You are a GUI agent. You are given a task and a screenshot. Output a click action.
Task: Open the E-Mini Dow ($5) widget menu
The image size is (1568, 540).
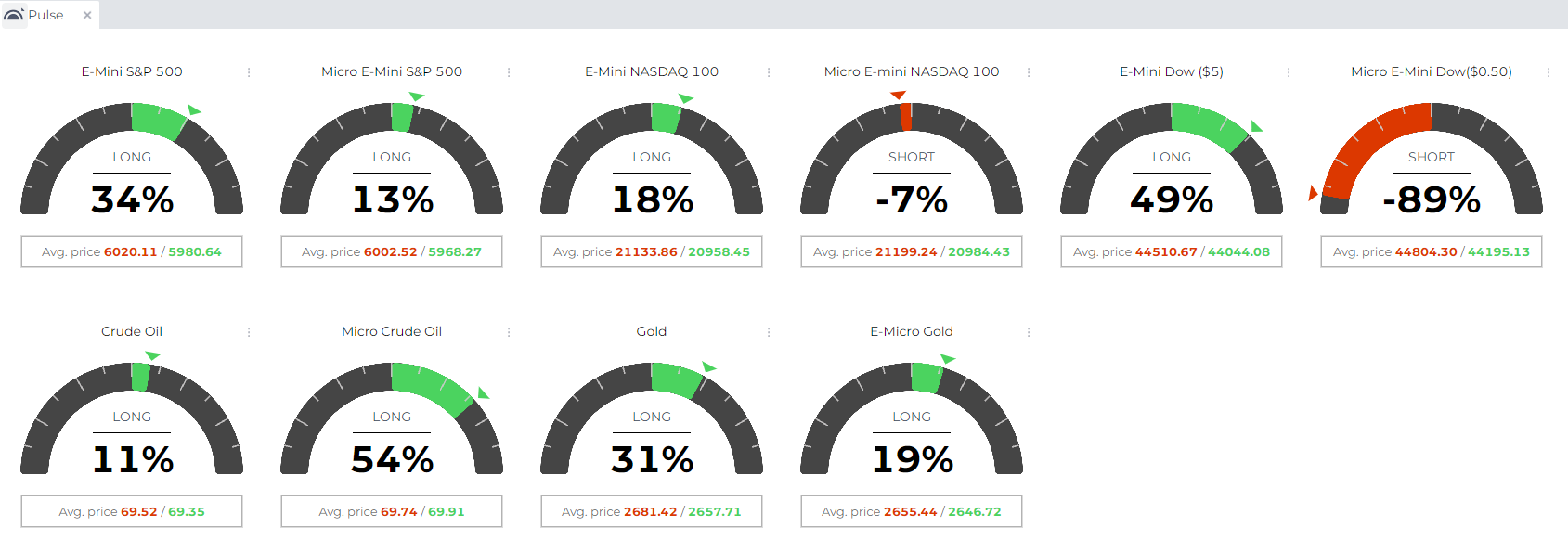pyautogui.click(x=1289, y=72)
